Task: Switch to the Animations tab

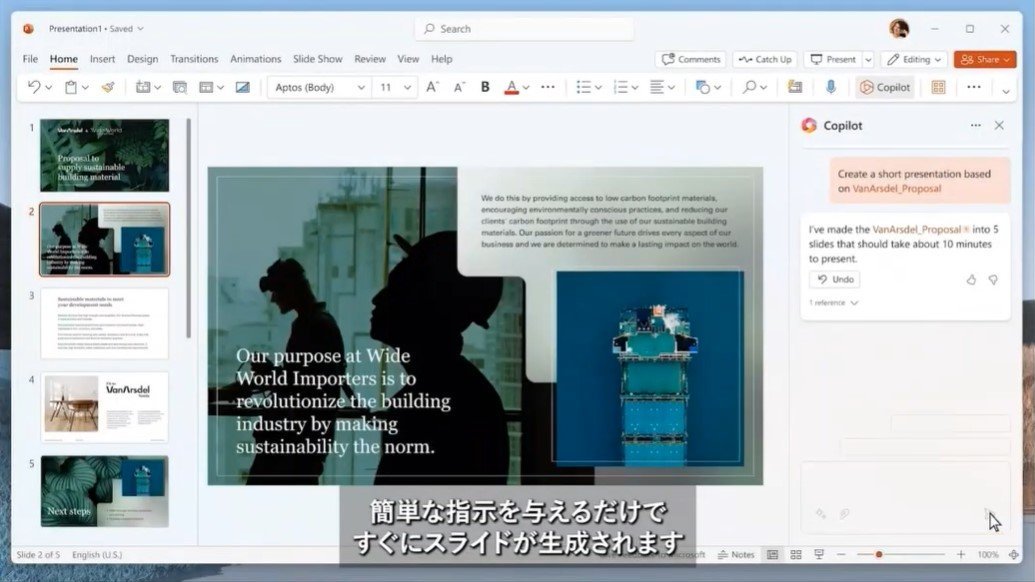Action: [255, 59]
